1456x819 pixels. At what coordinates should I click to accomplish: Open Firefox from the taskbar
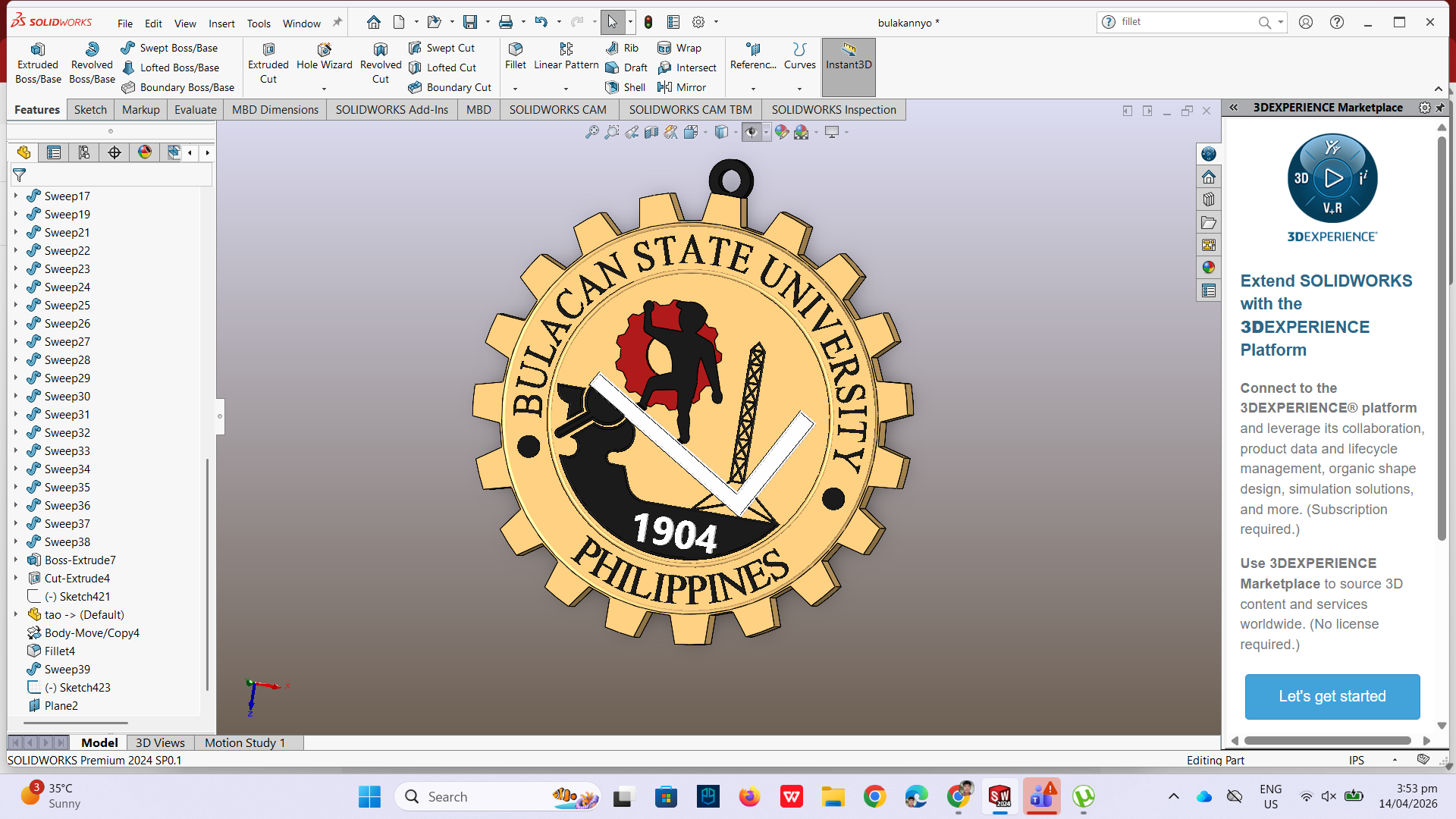(x=749, y=796)
